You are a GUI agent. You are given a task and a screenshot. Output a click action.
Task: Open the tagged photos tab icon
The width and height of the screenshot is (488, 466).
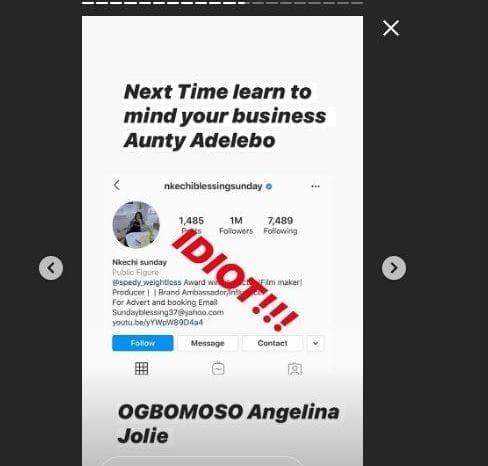pyautogui.click(x=295, y=369)
